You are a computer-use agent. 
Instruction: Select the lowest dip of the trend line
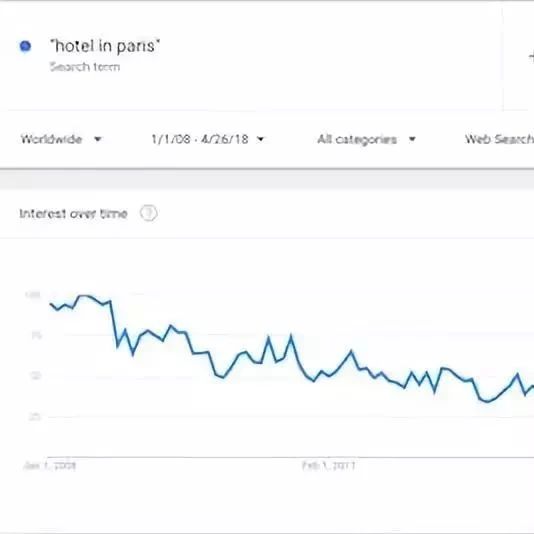487,401
